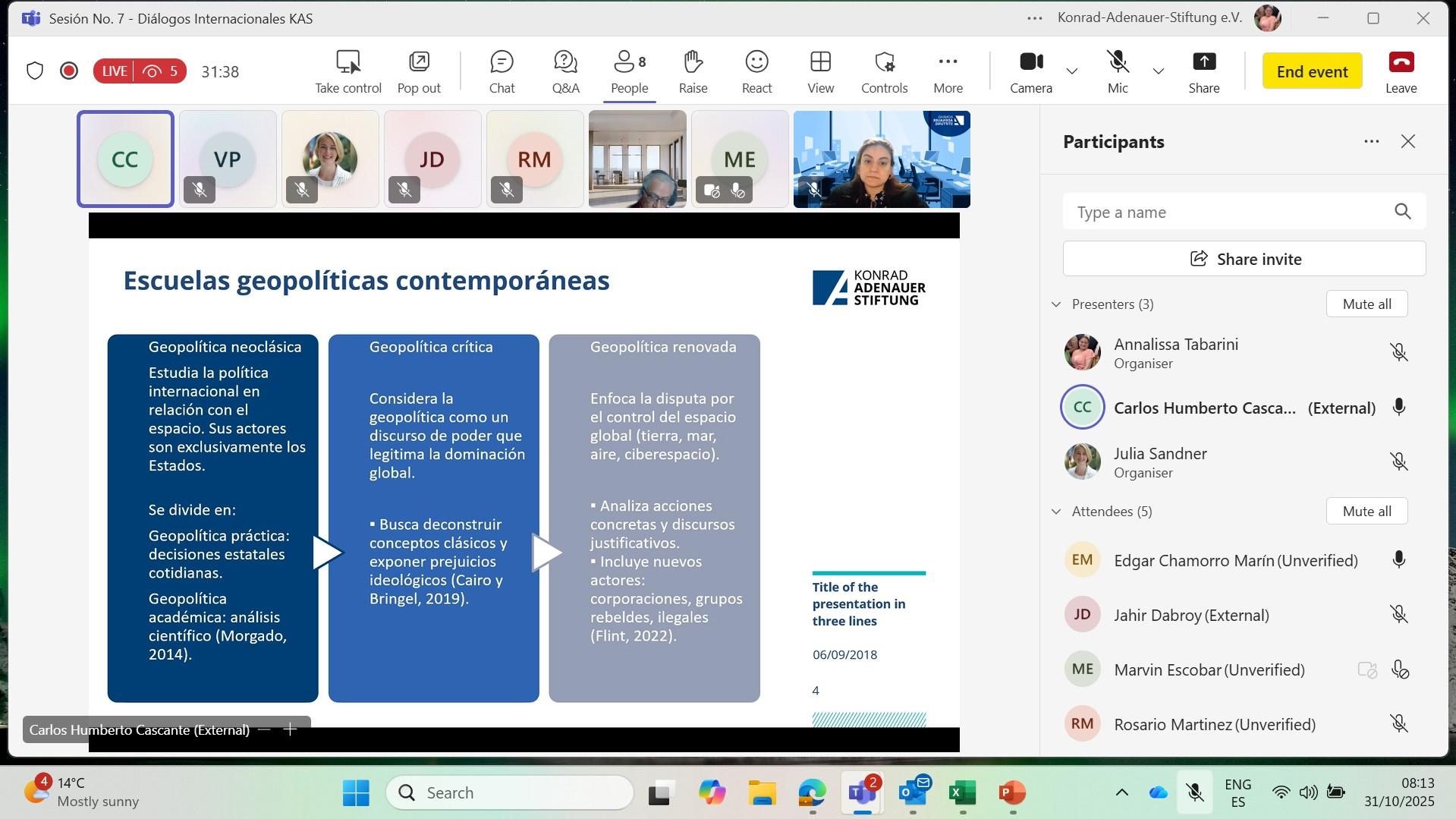Viewport: 1456px width, 819px height.
Task: Click the End event button
Action: coord(1311,71)
